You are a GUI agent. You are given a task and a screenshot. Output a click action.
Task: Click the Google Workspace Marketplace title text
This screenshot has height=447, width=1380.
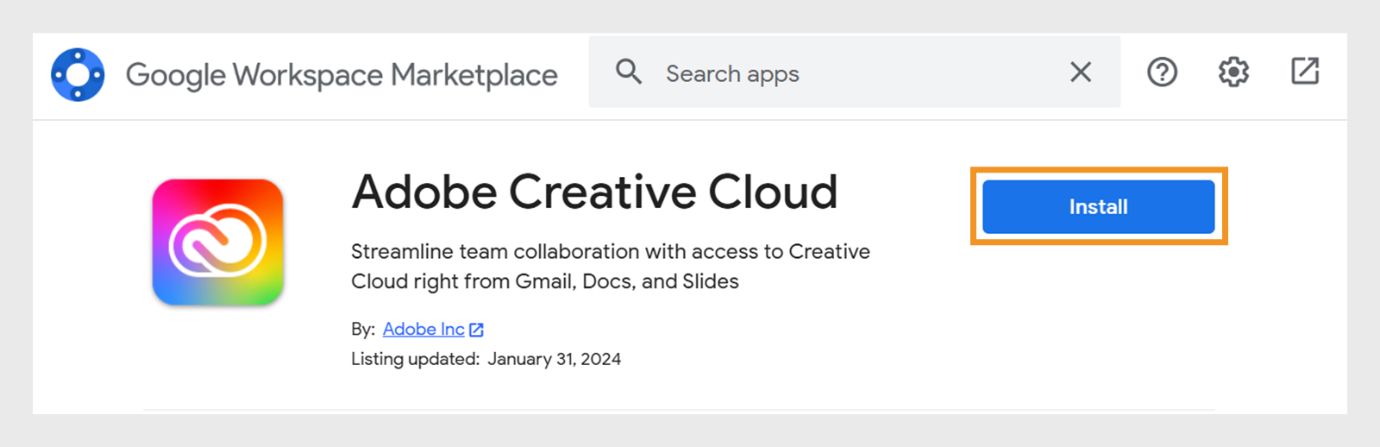click(x=342, y=74)
